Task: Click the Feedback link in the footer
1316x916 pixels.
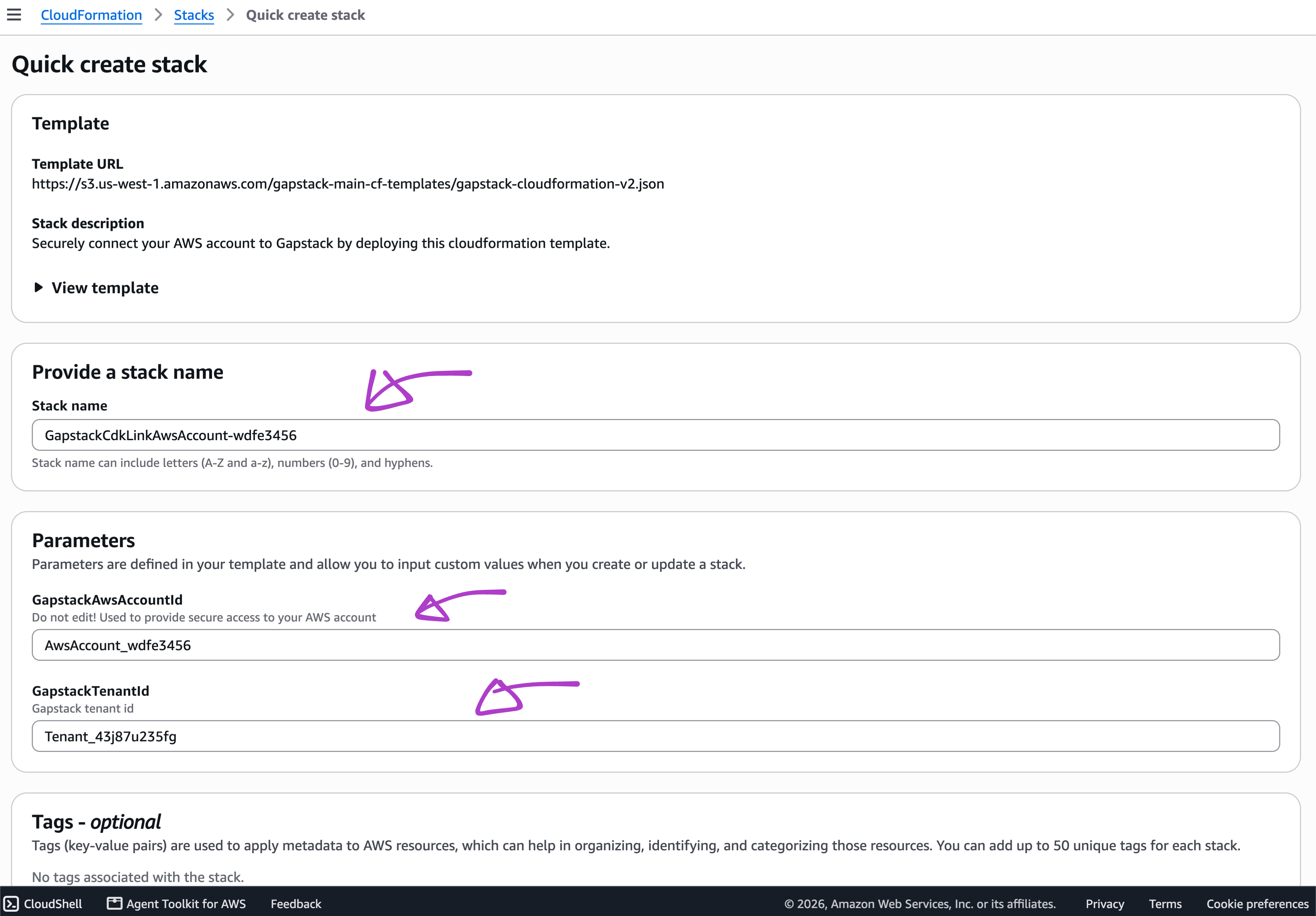Action: tap(296, 903)
